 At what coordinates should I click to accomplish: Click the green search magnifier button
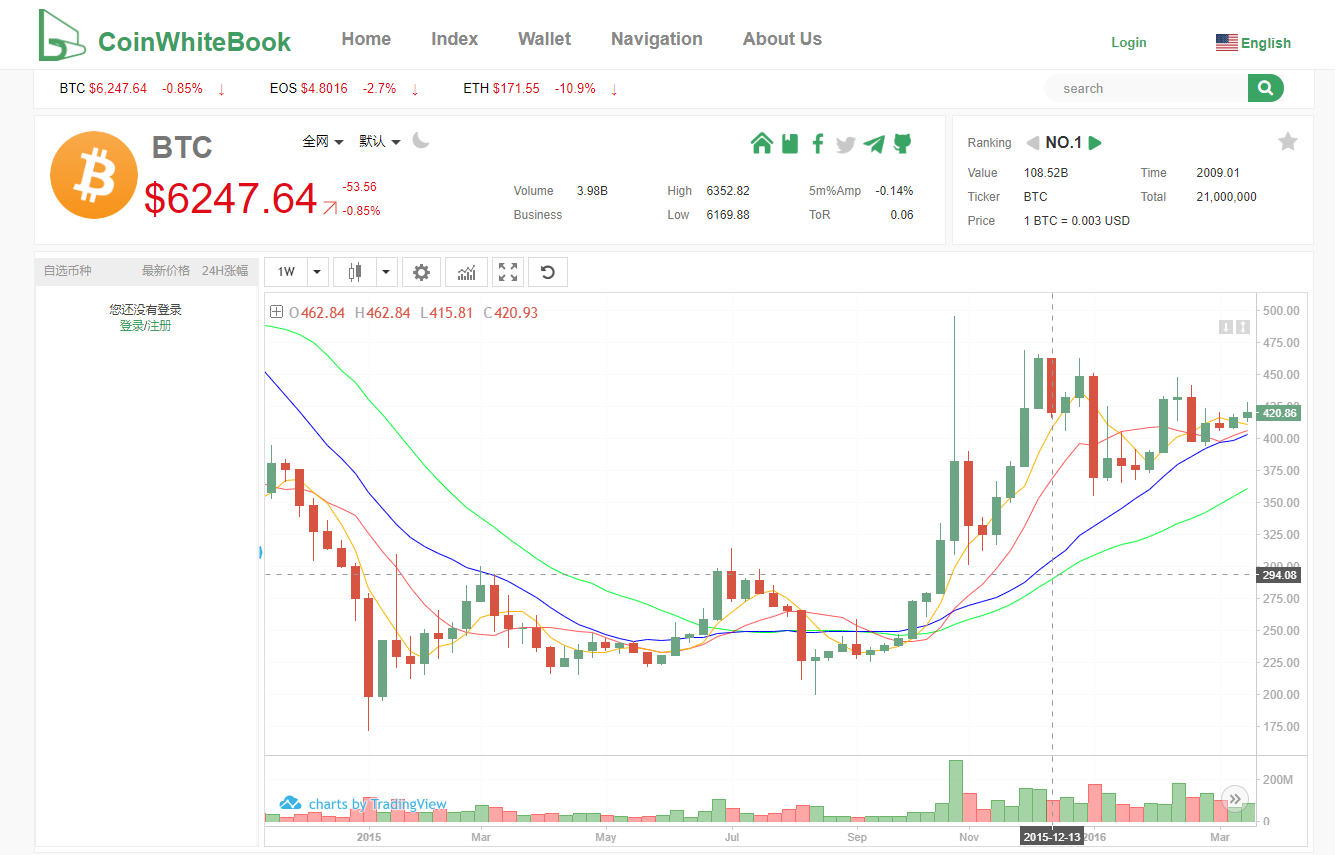coord(1265,88)
